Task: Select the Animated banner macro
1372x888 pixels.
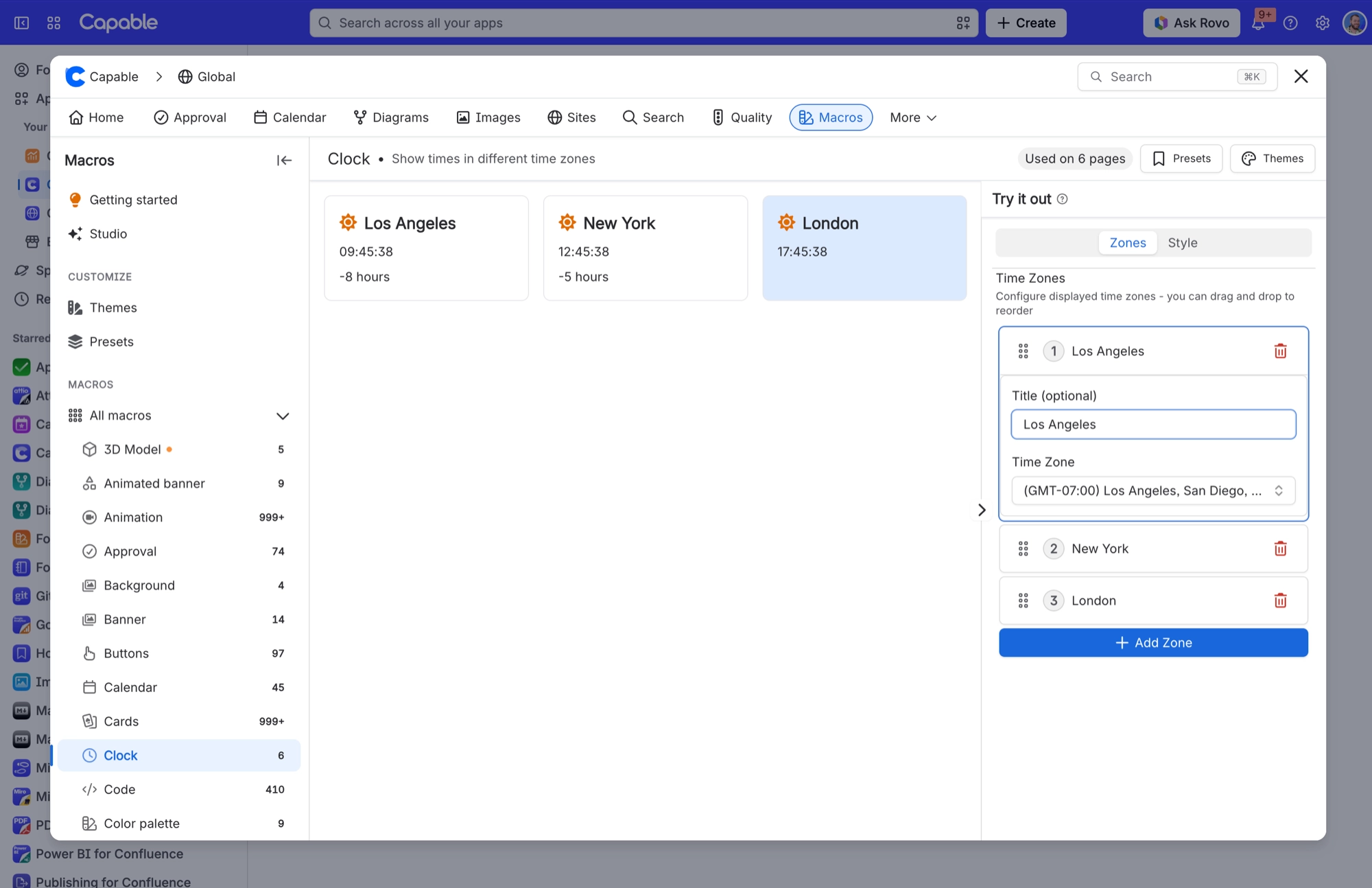Action: [179, 484]
